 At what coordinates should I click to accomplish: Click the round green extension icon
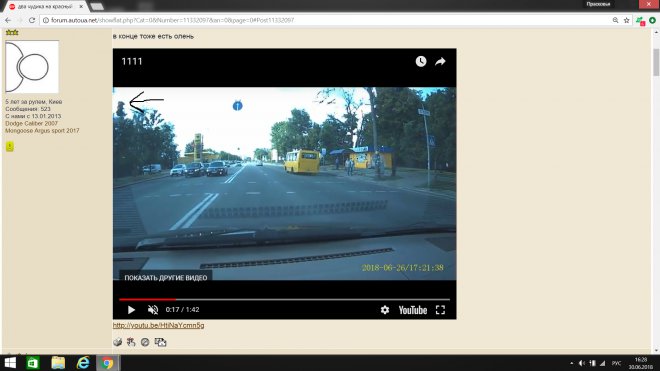pyautogui.click(x=652, y=20)
